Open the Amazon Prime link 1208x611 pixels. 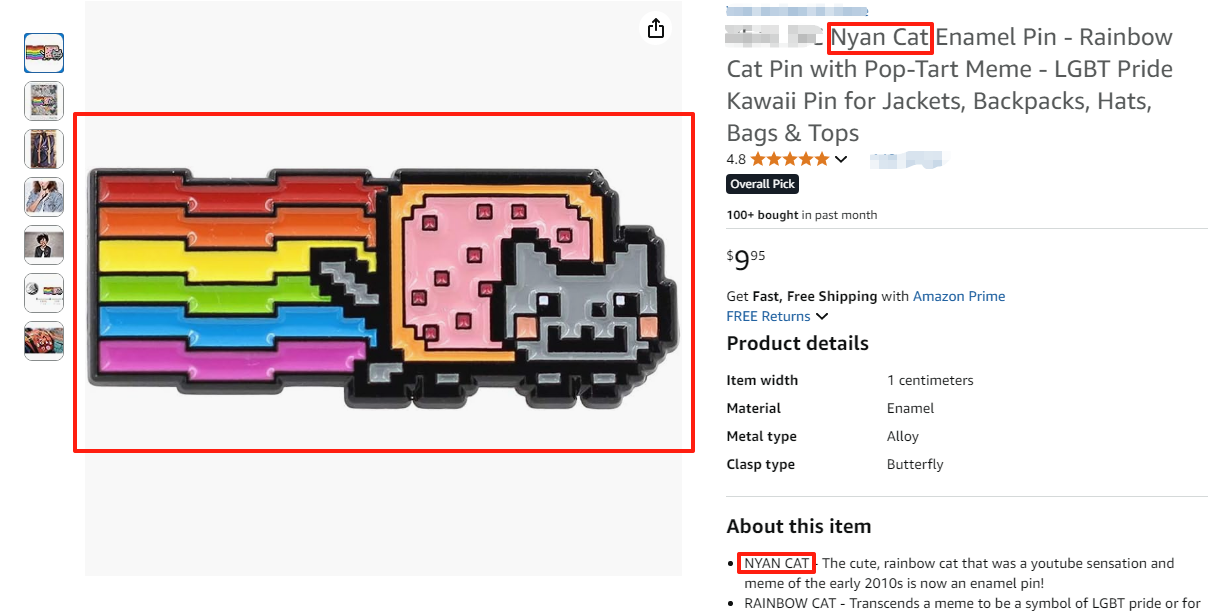tap(958, 296)
